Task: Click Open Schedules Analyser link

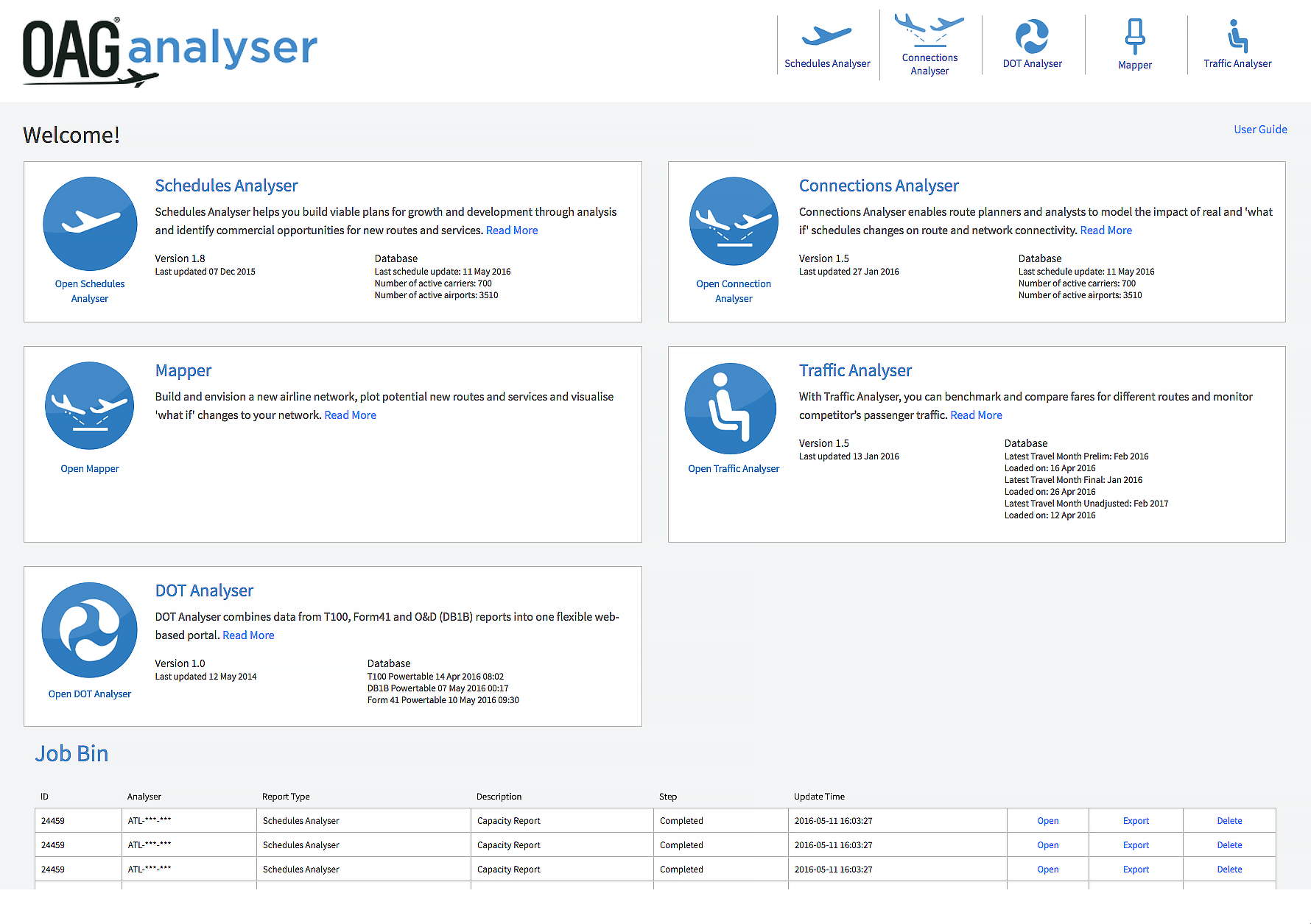Action: click(90, 292)
